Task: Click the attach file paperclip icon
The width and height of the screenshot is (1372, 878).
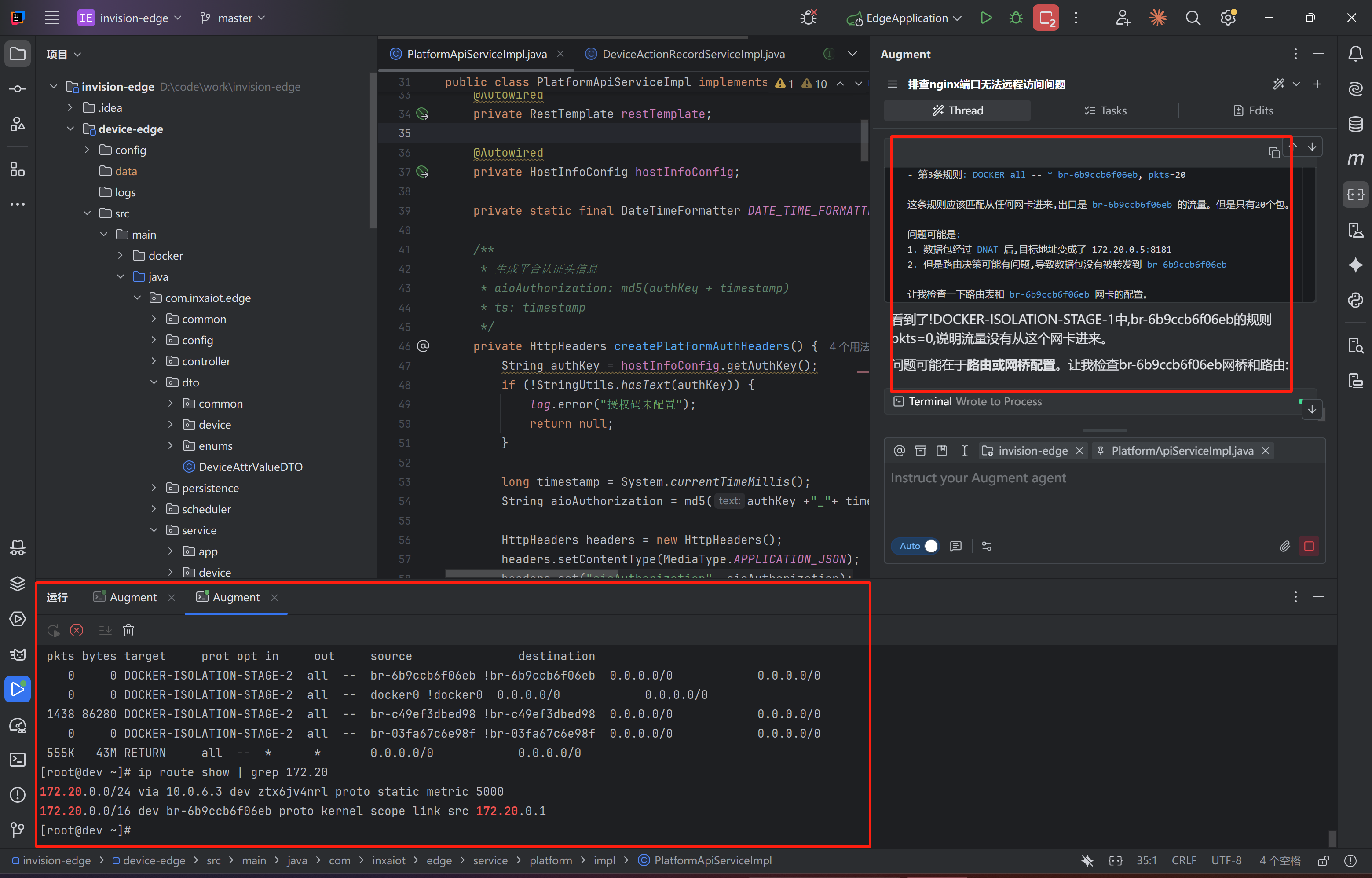Action: point(1284,546)
